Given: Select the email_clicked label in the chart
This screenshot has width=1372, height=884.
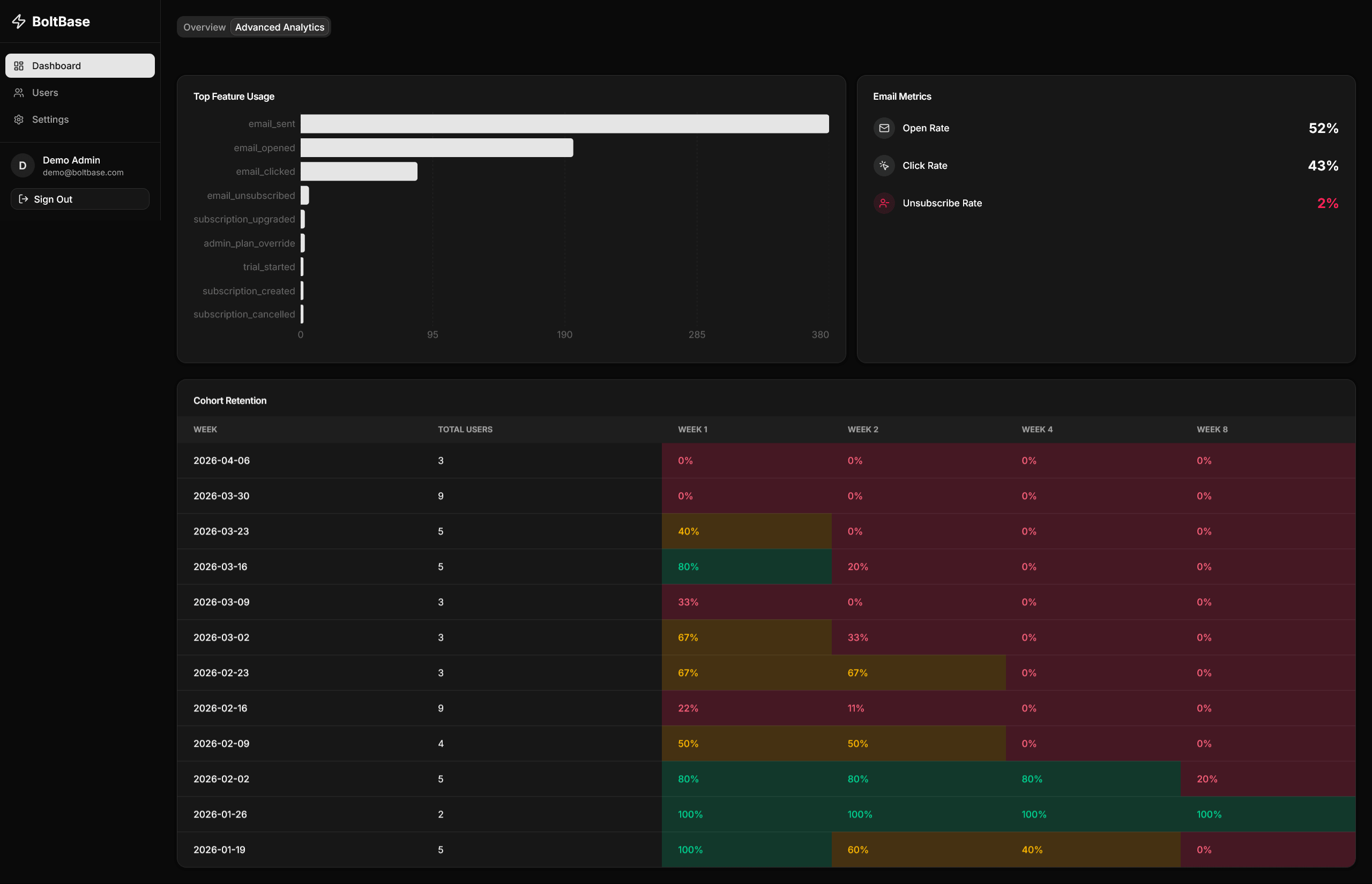Looking at the screenshot, I should 265,171.
